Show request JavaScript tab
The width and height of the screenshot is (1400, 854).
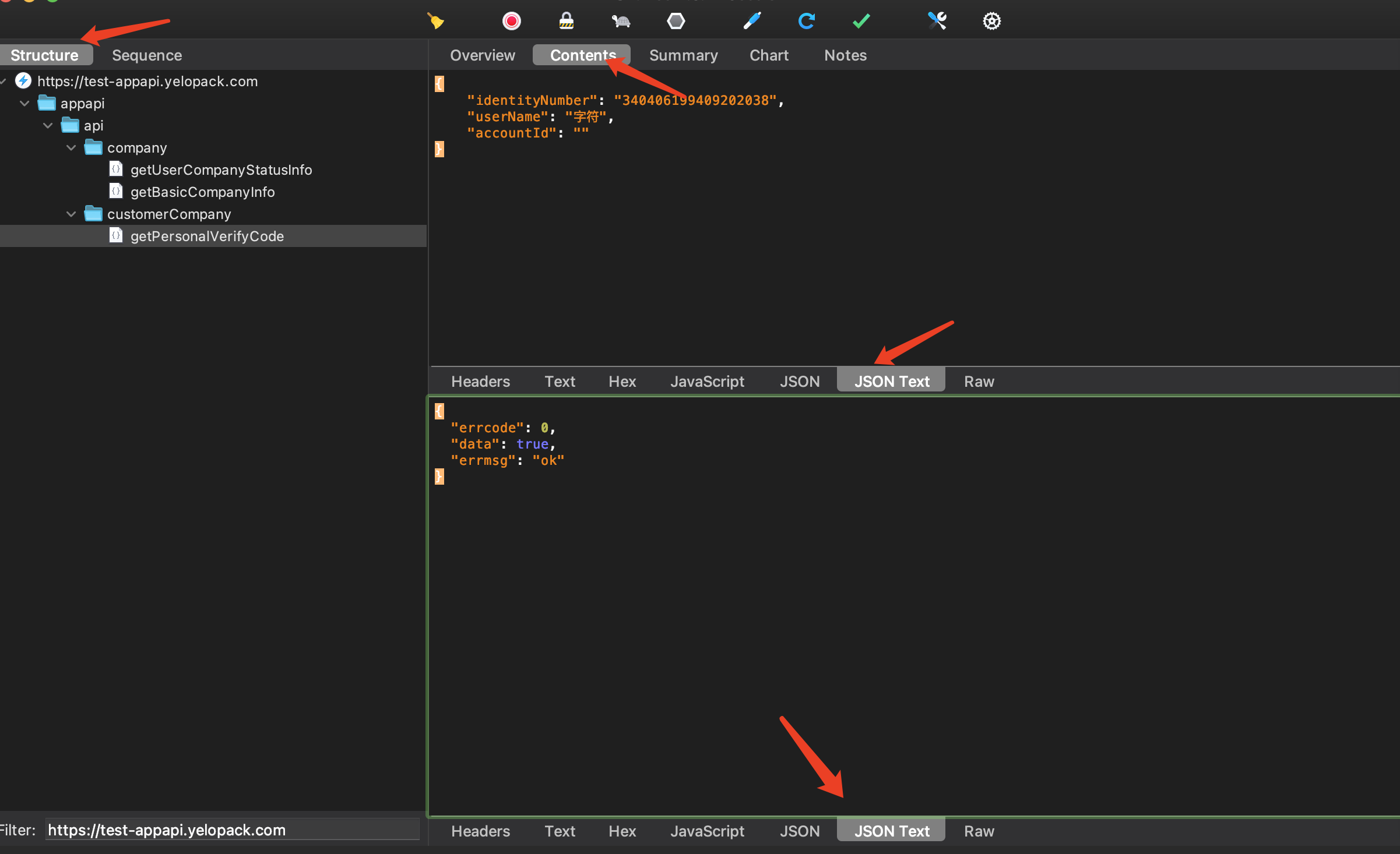click(707, 382)
